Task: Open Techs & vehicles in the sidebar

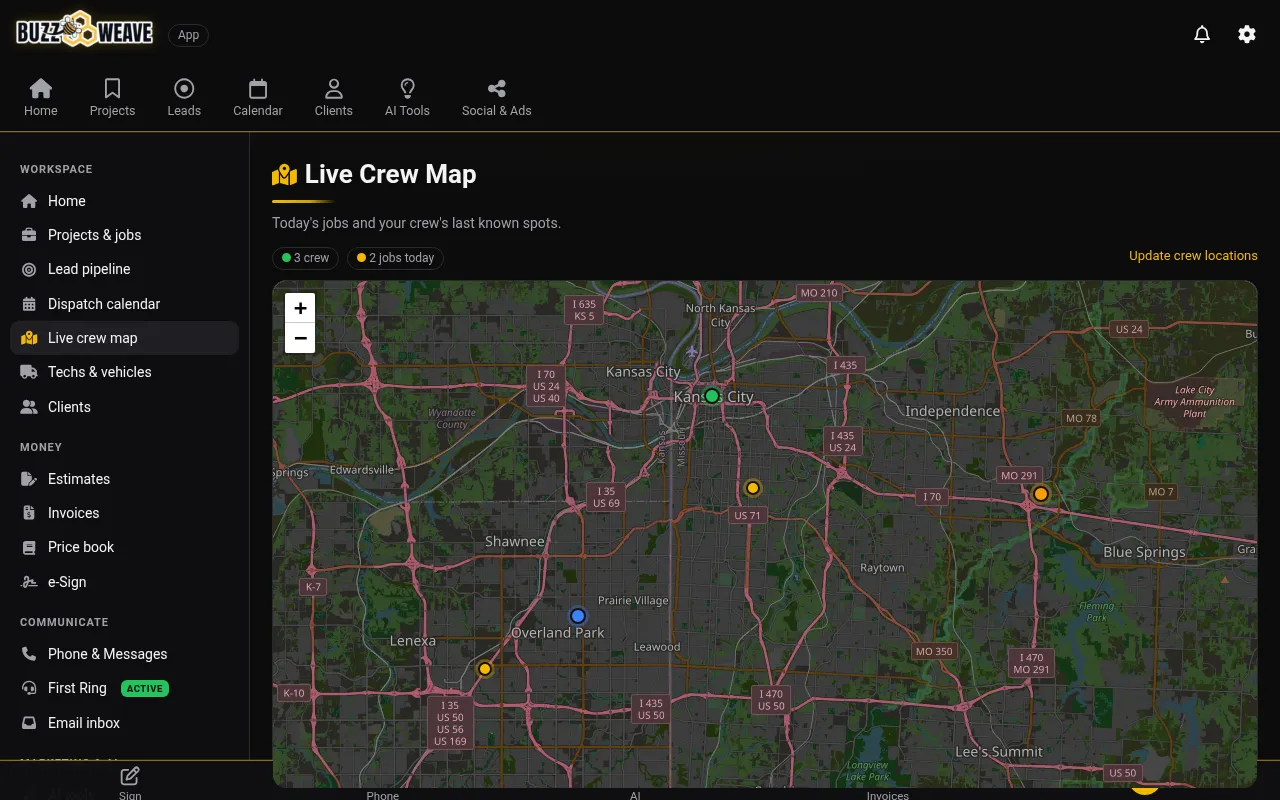Action: coord(124,372)
